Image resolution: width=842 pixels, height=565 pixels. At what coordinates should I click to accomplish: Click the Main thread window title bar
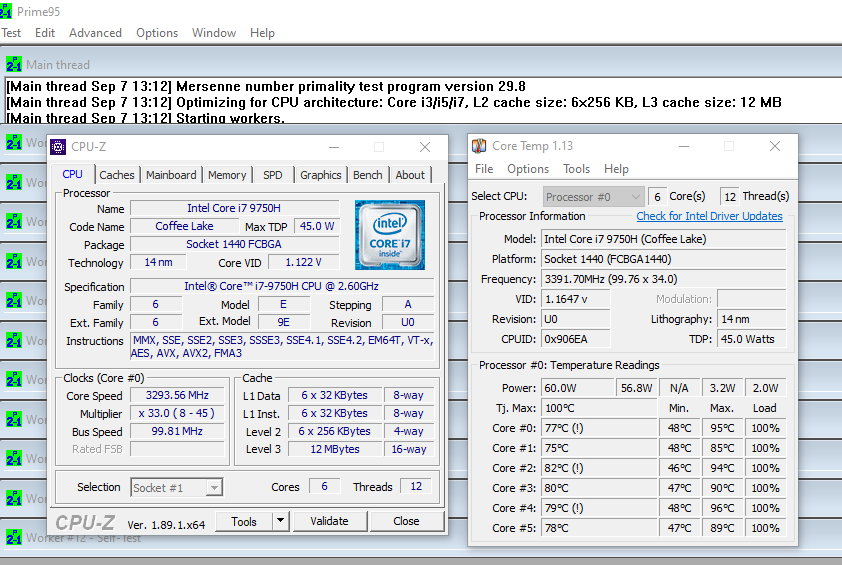tap(421, 64)
